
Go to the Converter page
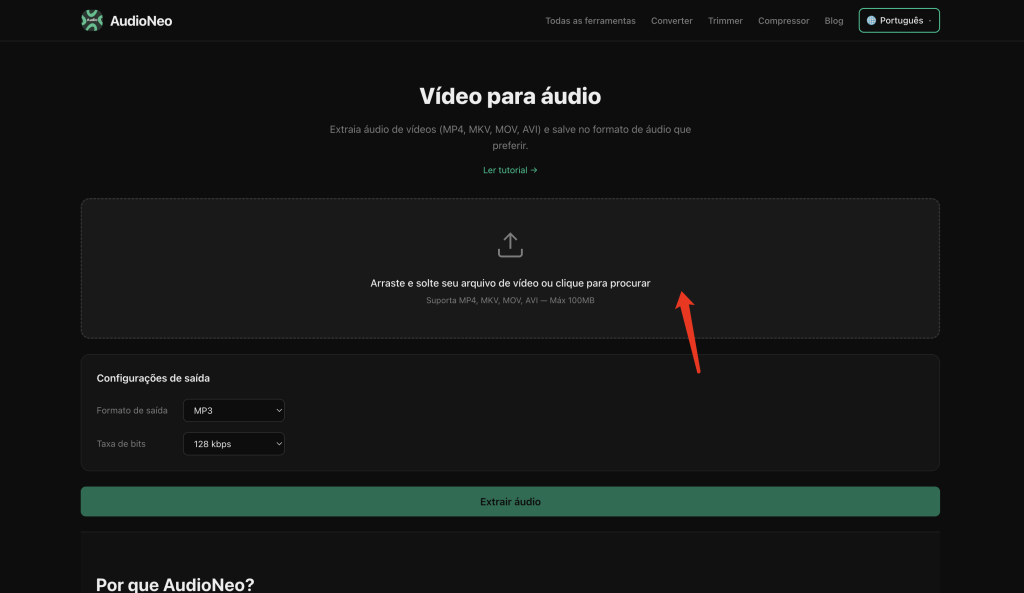pos(671,21)
